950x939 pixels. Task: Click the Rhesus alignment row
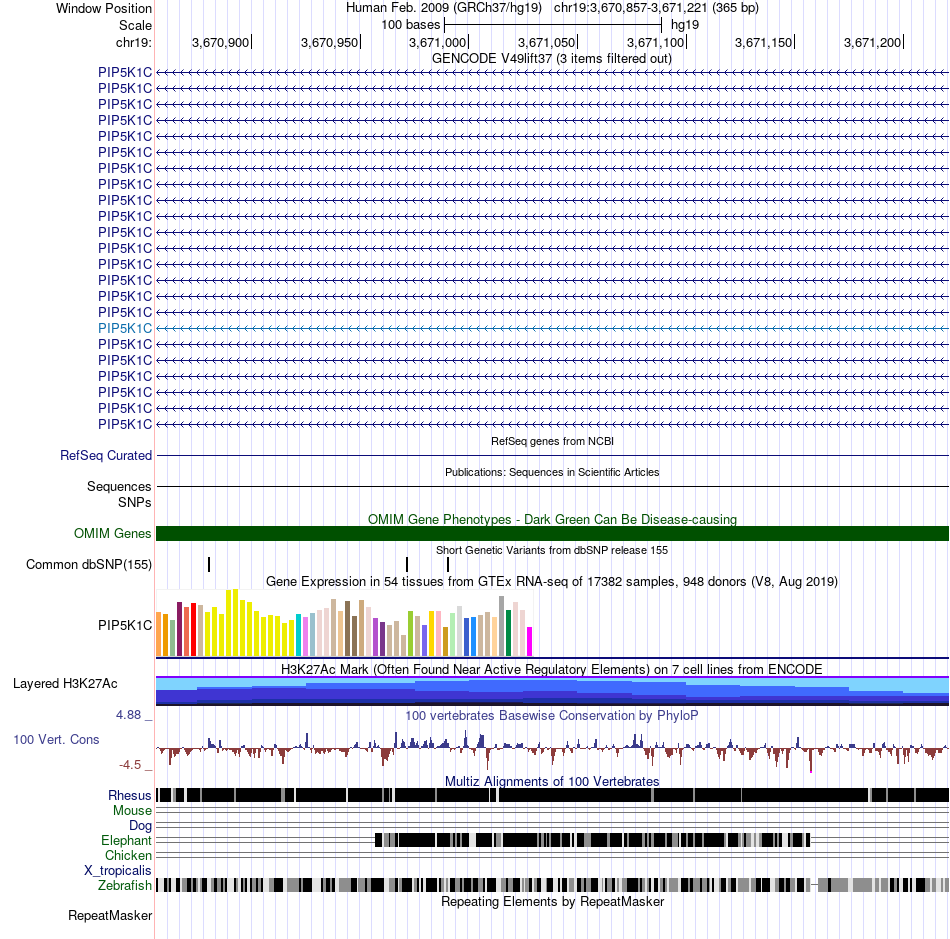[x=552, y=795]
